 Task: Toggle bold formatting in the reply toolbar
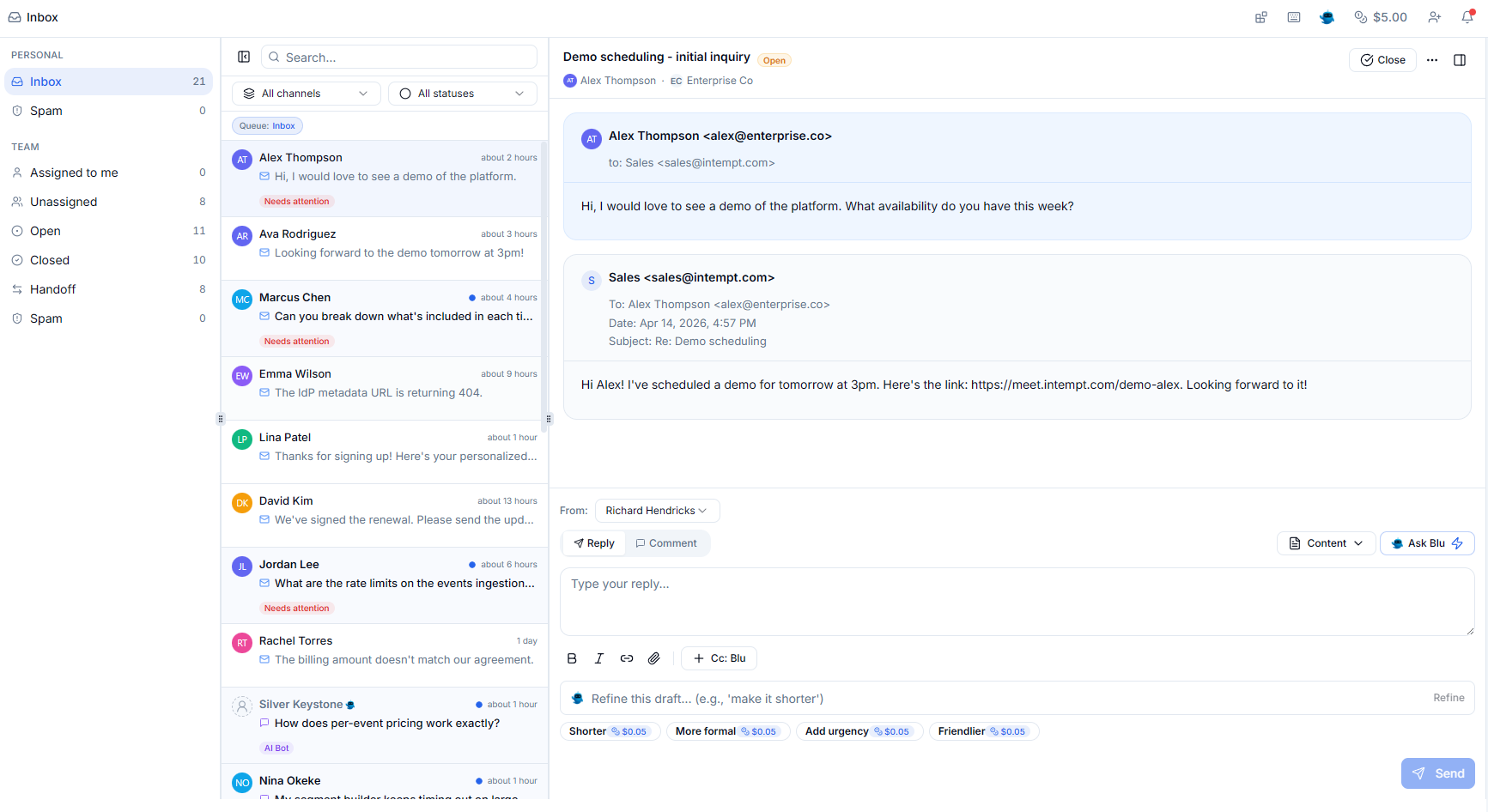tap(571, 657)
